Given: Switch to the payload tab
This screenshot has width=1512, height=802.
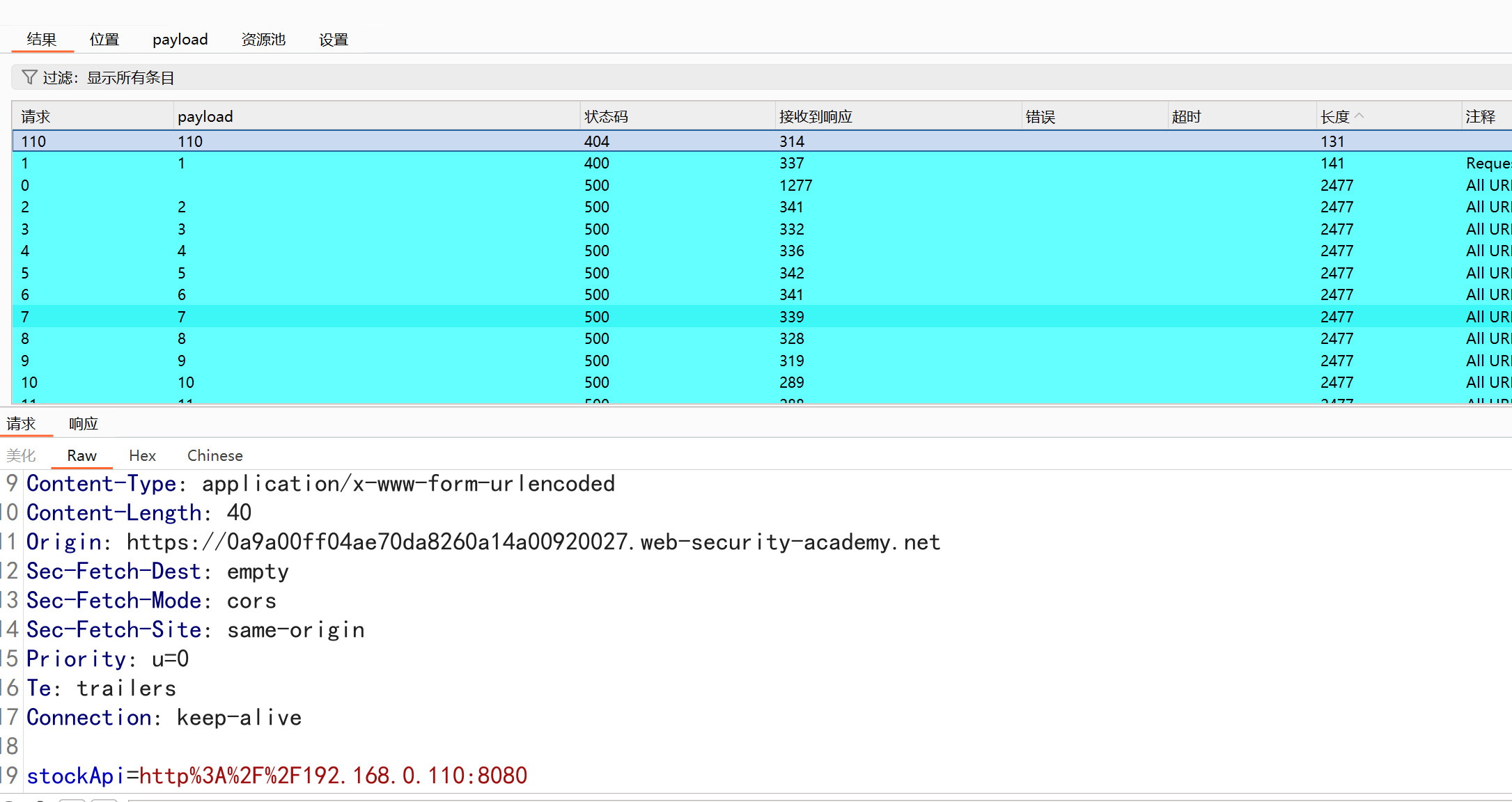Looking at the screenshot, I should (180, 40).
